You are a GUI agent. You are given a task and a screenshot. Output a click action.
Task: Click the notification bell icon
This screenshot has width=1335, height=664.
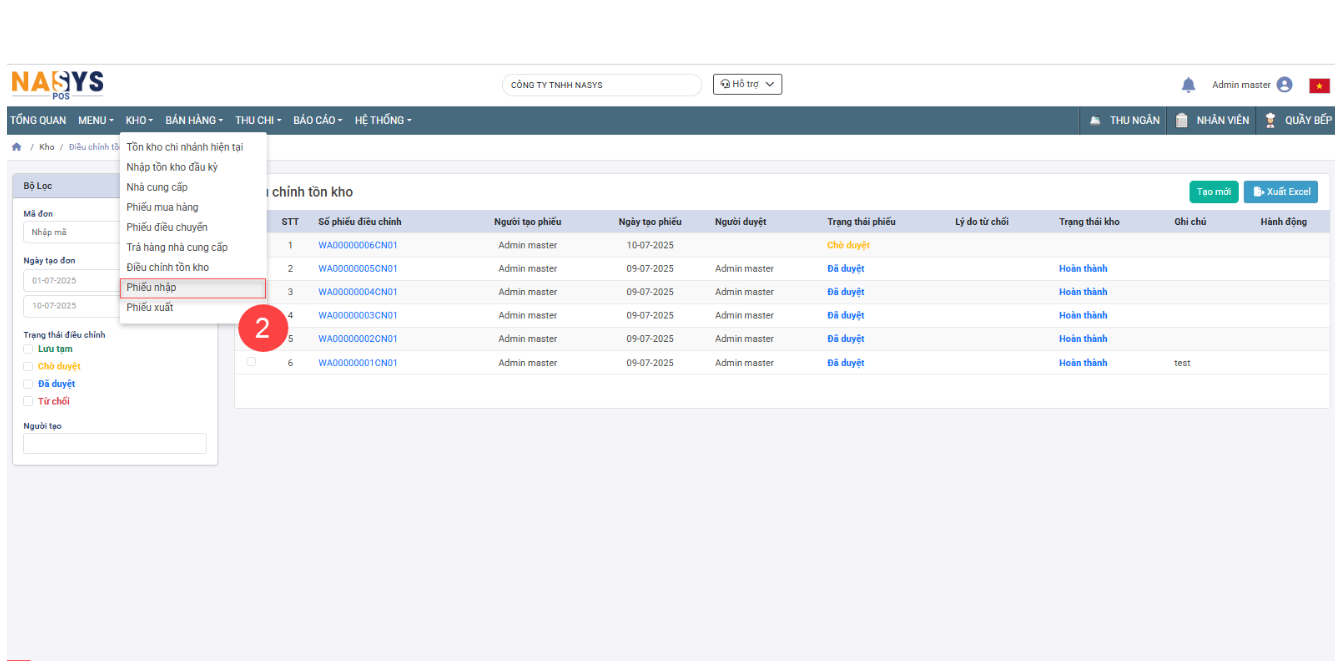click(1188, 85)
